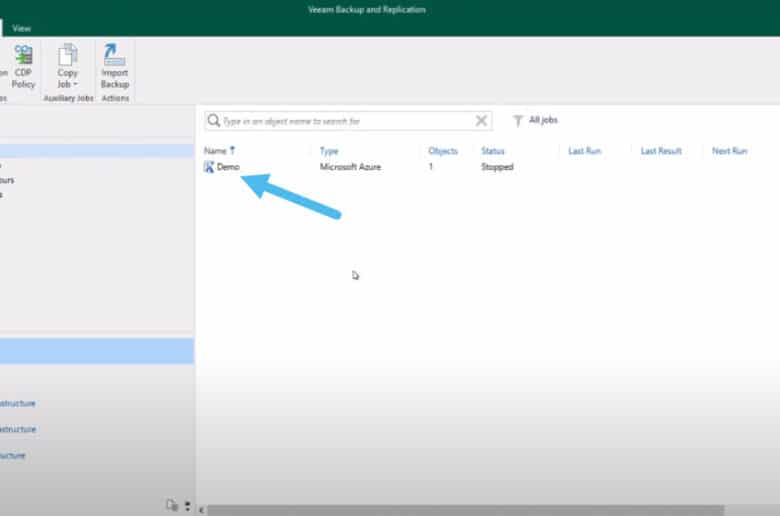
Task: Sort by Status column header
Action: (x=492, y=151)
